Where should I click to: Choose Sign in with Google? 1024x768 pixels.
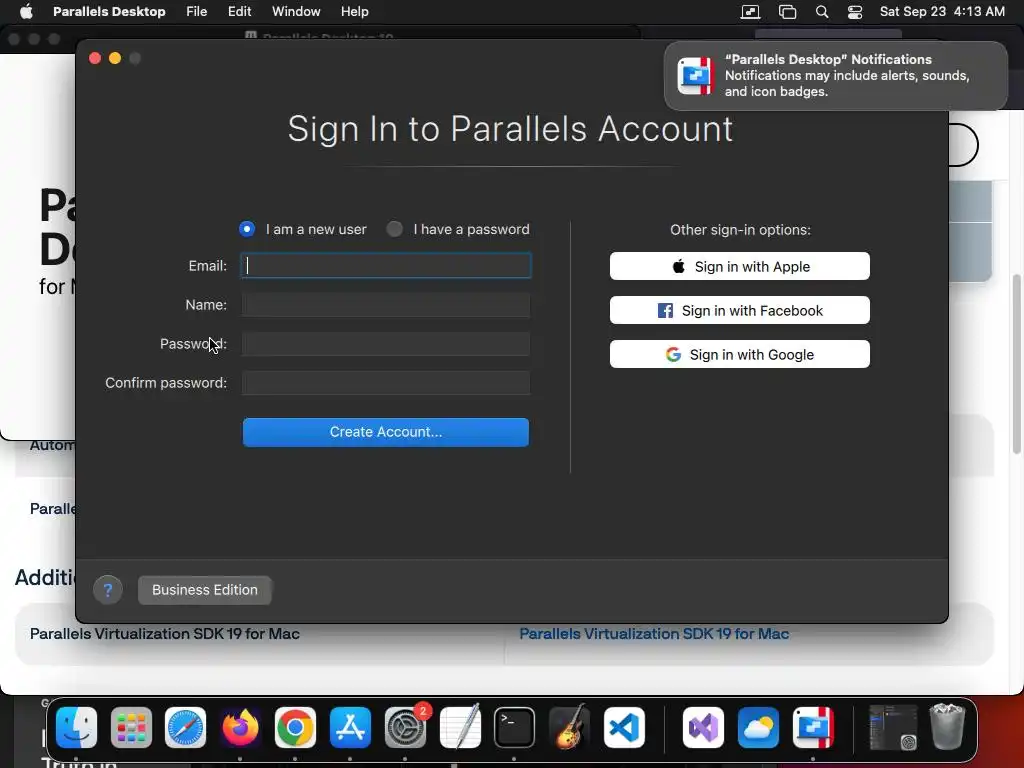(x=740, y=355)
